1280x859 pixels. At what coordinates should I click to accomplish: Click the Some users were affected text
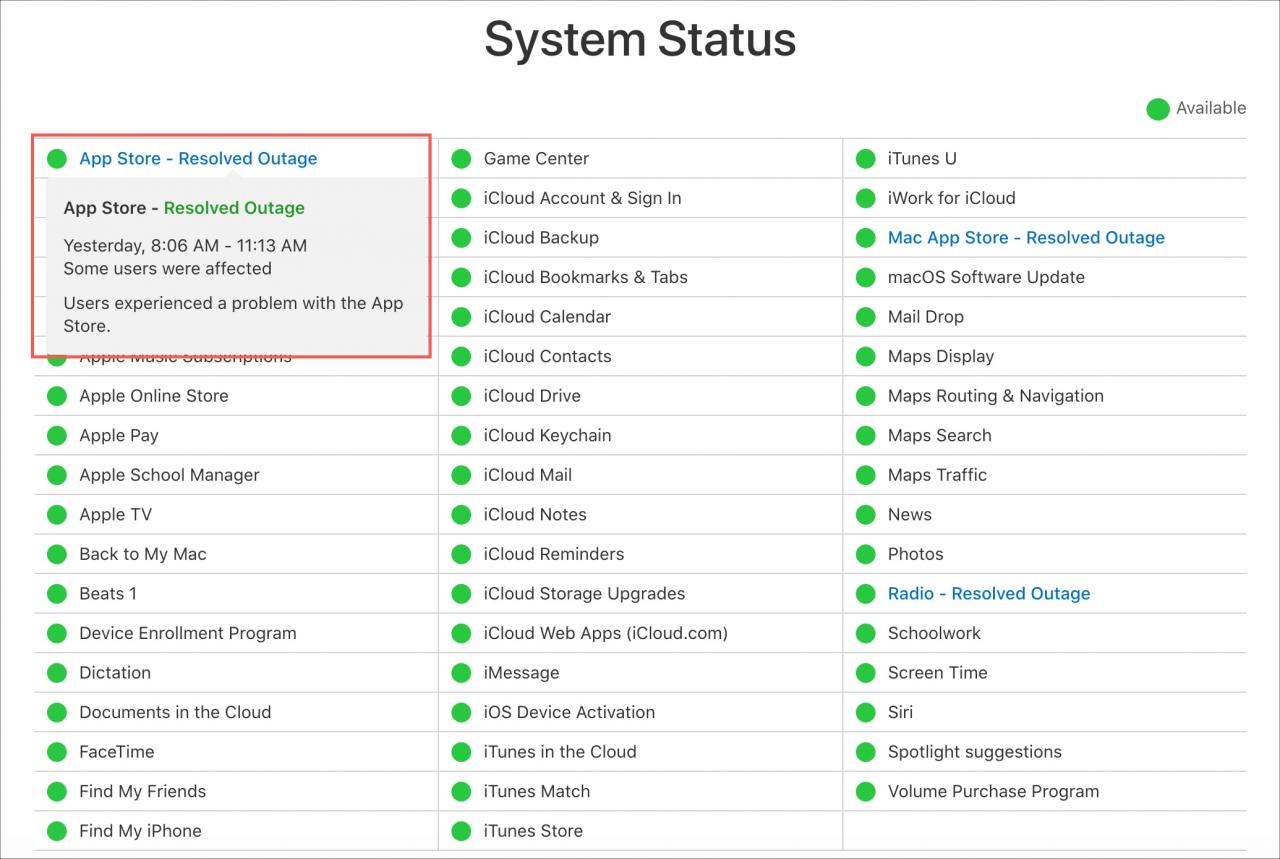[167, 268]
